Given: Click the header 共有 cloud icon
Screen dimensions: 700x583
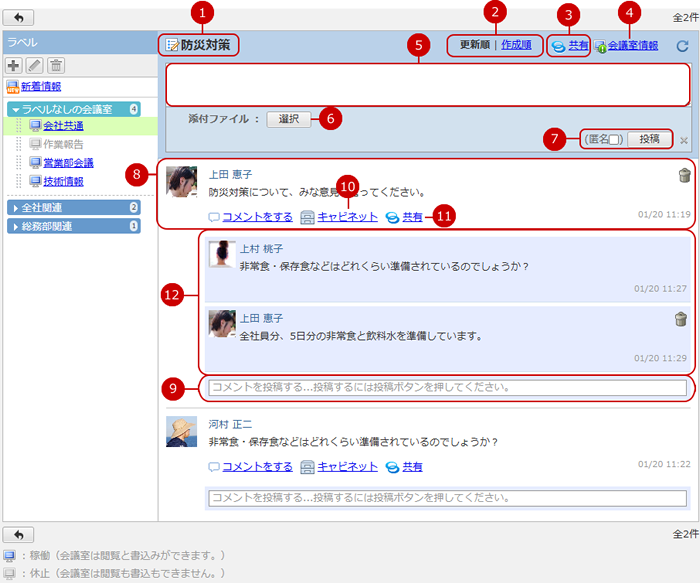Looking at the screenshot, I should [558, 46].
